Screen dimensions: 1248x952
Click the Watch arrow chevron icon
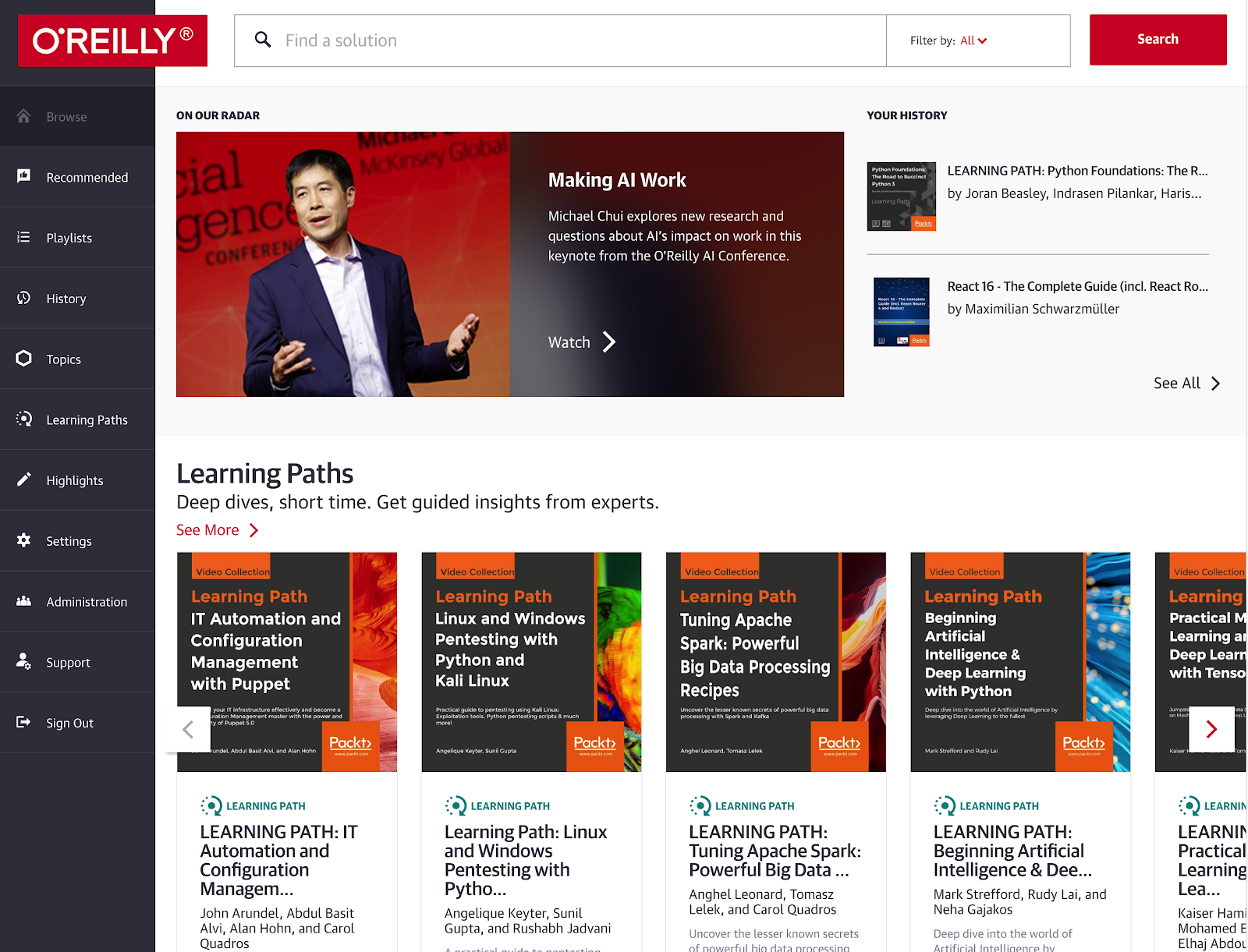(x=609, y=342)
